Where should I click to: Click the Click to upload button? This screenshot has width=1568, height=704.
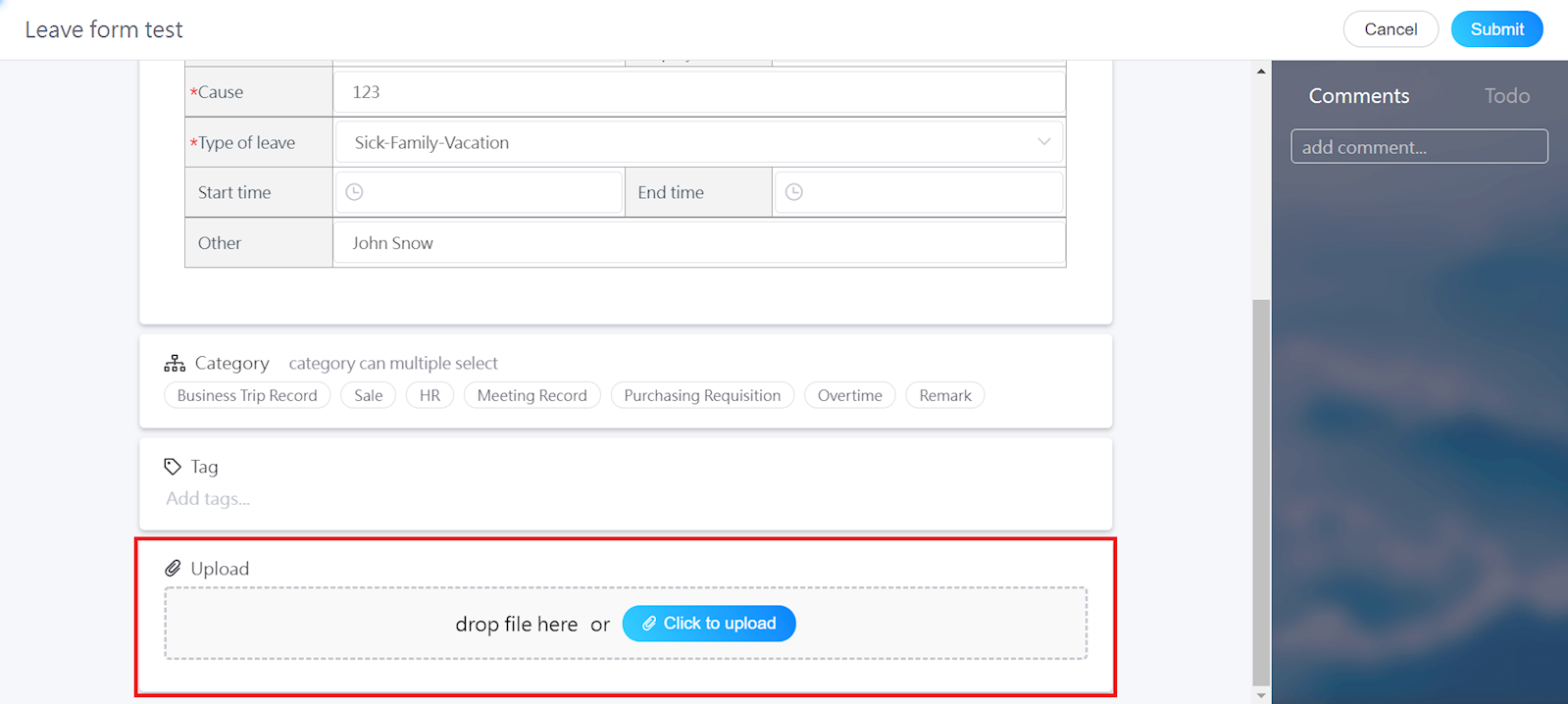point(709,624)
